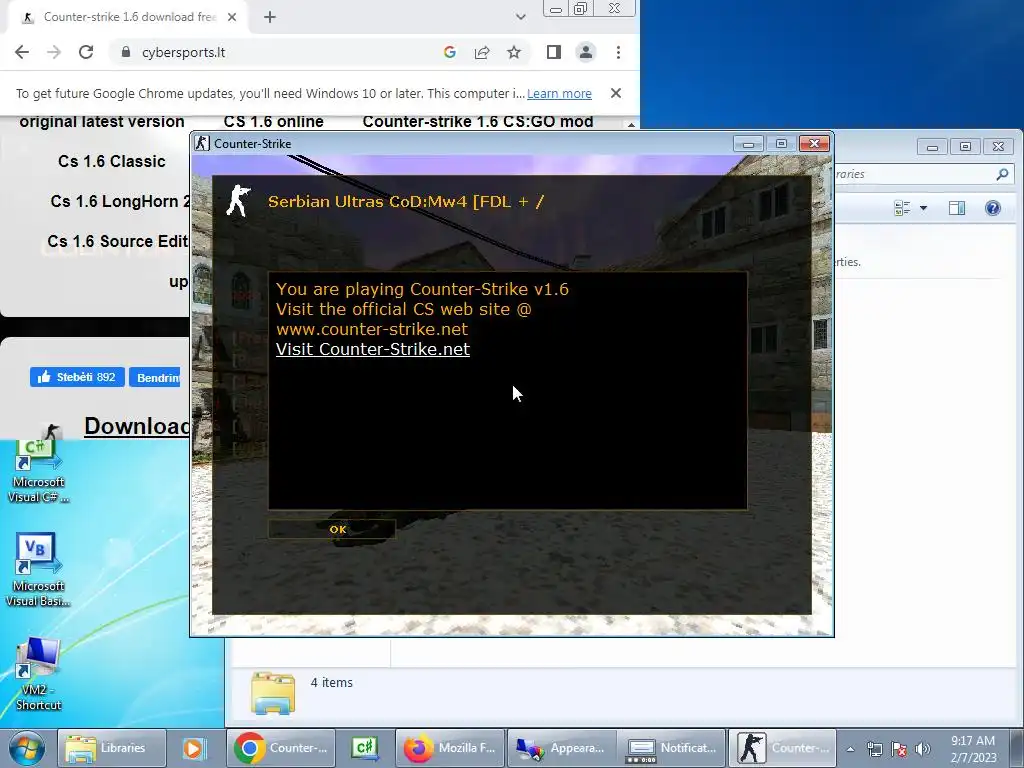Switch to Mozilla Firefox taskbar button
Screen dimensions: 1024x768
pyautogui.click(x=450, y=748)
